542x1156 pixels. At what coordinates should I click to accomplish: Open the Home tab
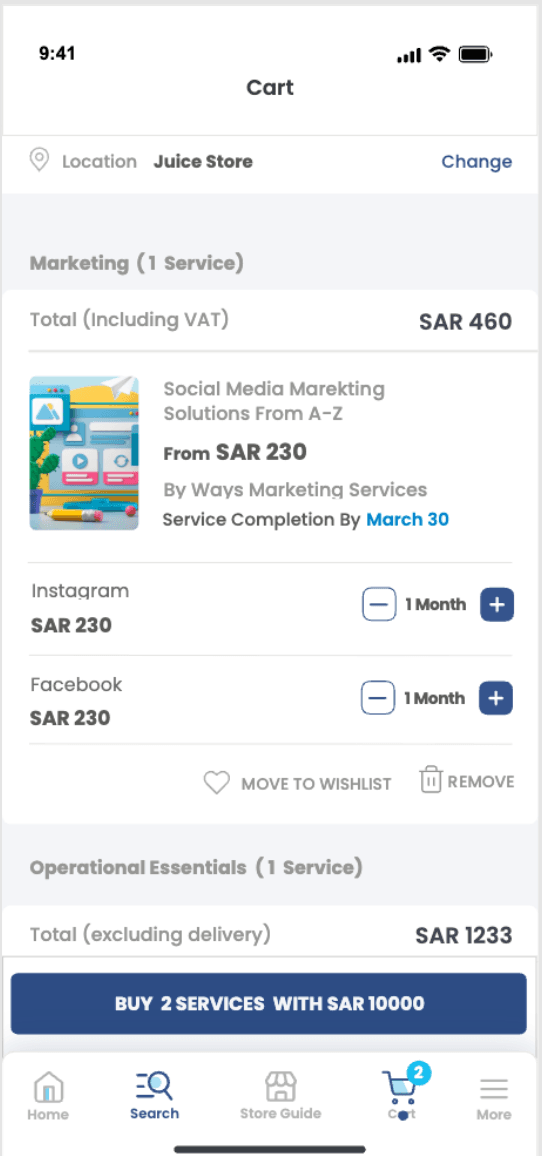tap(48, 1096)
